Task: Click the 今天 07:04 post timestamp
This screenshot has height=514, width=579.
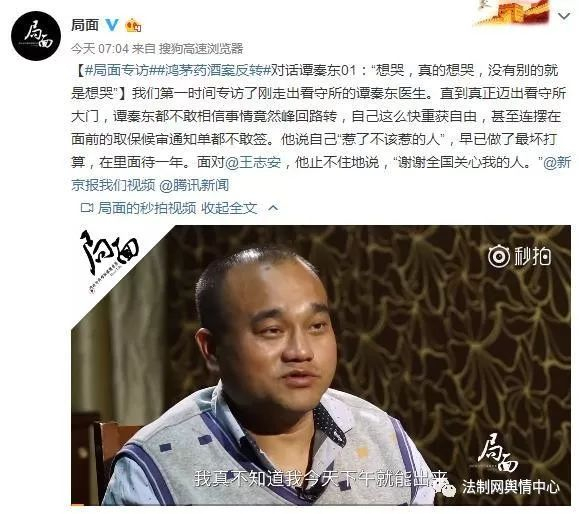Action: coord(100,48)
